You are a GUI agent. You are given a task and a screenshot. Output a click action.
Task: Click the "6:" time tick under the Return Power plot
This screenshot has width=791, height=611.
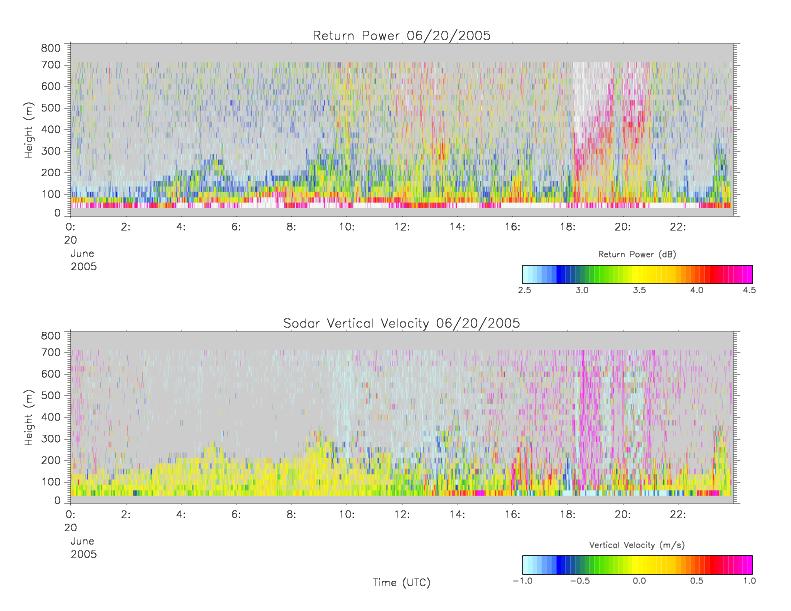(x=236, y=227)
